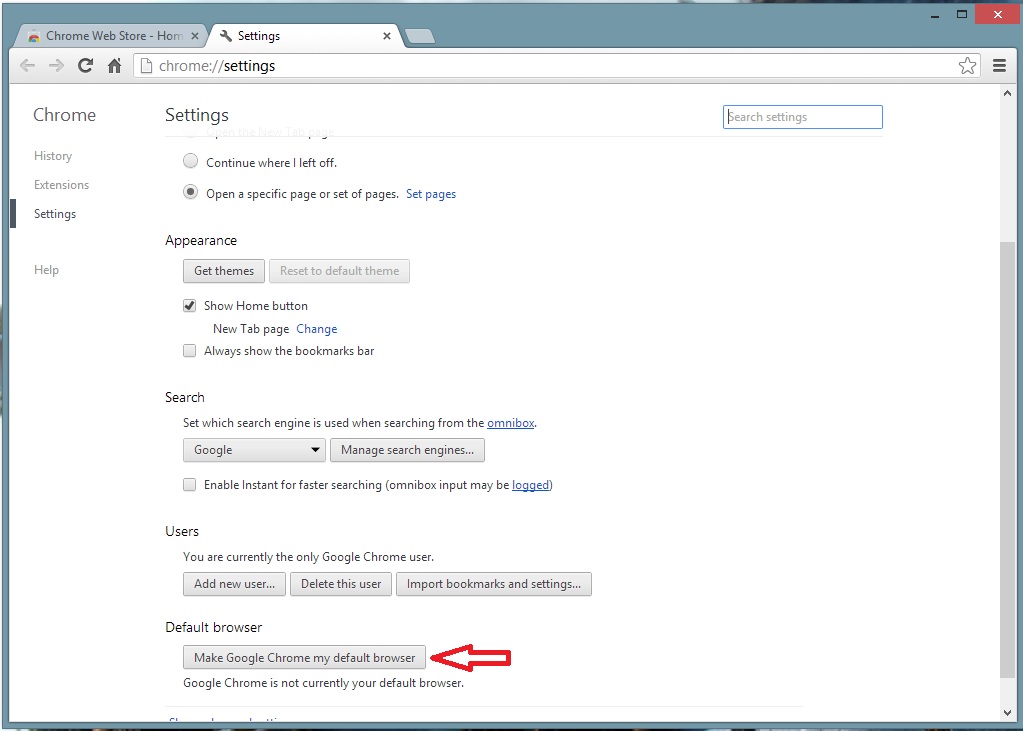This screenshot has height=731, width=1023.
Task: Select Continue where I left off
Action: (x=190, y=161)
